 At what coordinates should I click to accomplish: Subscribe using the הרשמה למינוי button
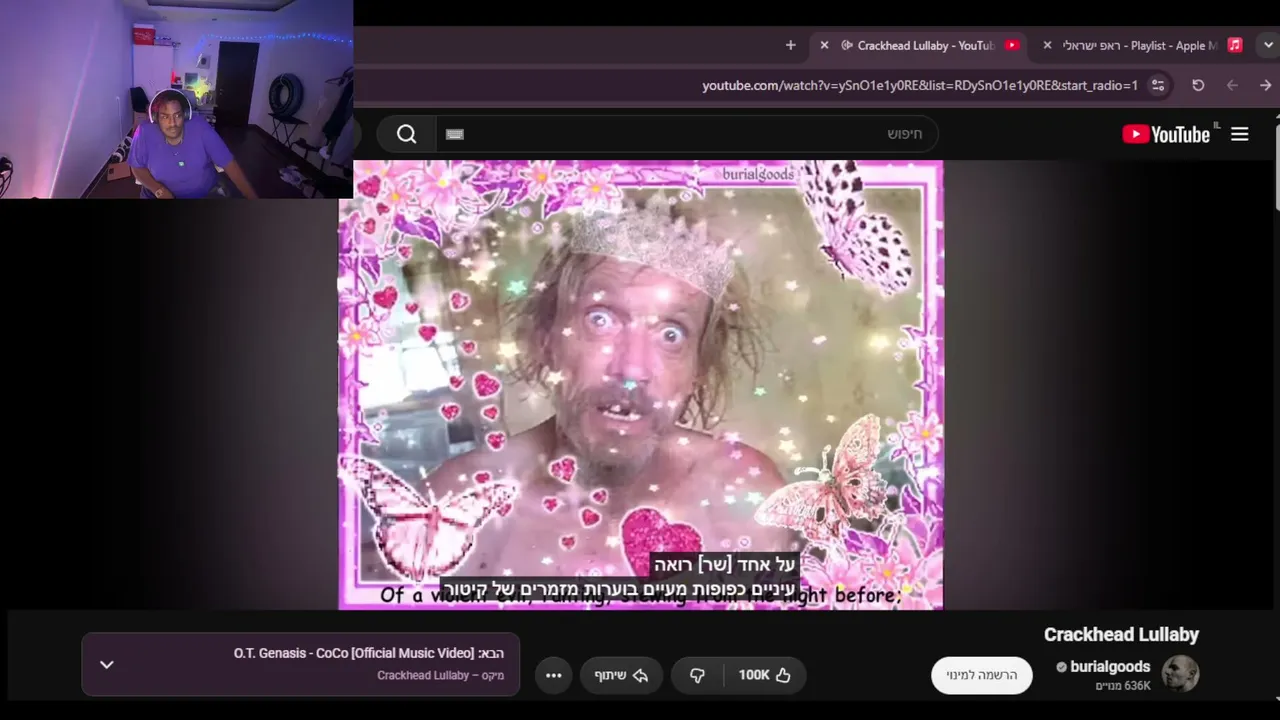(982, 675)
